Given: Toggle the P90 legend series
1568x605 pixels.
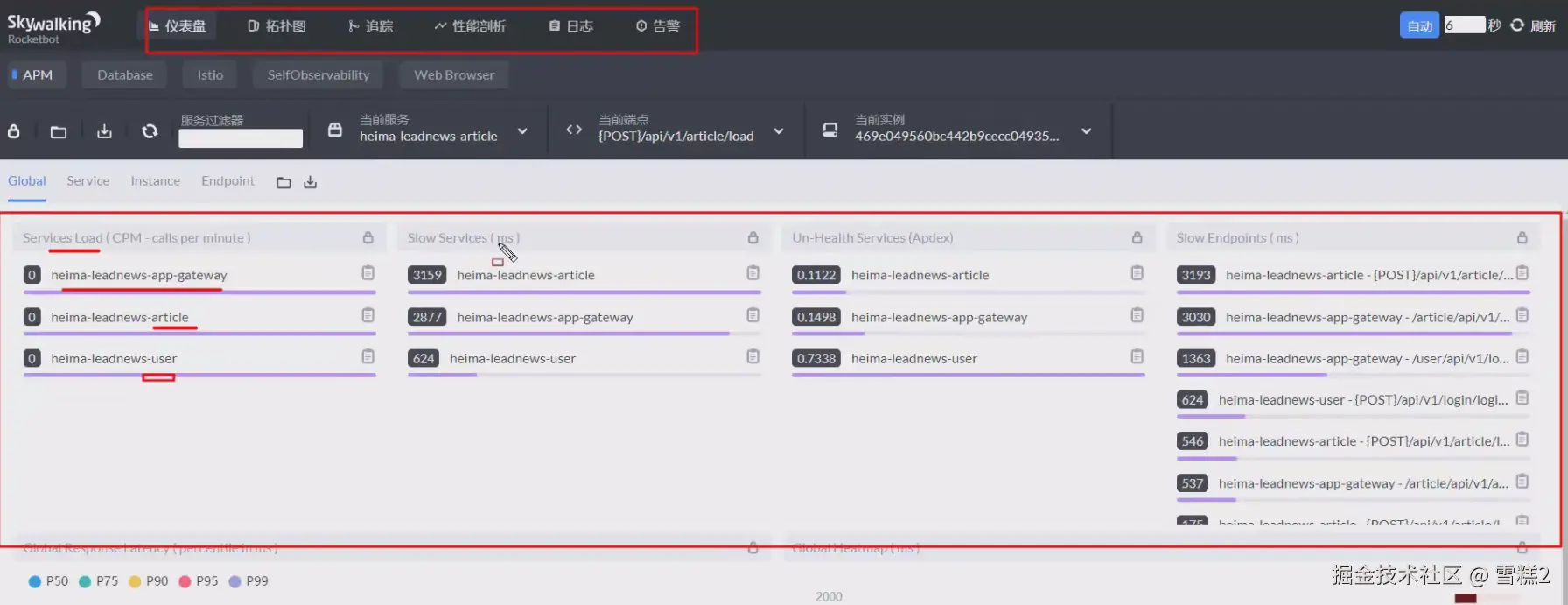Looking at the screenshot, I should [149, 581].
